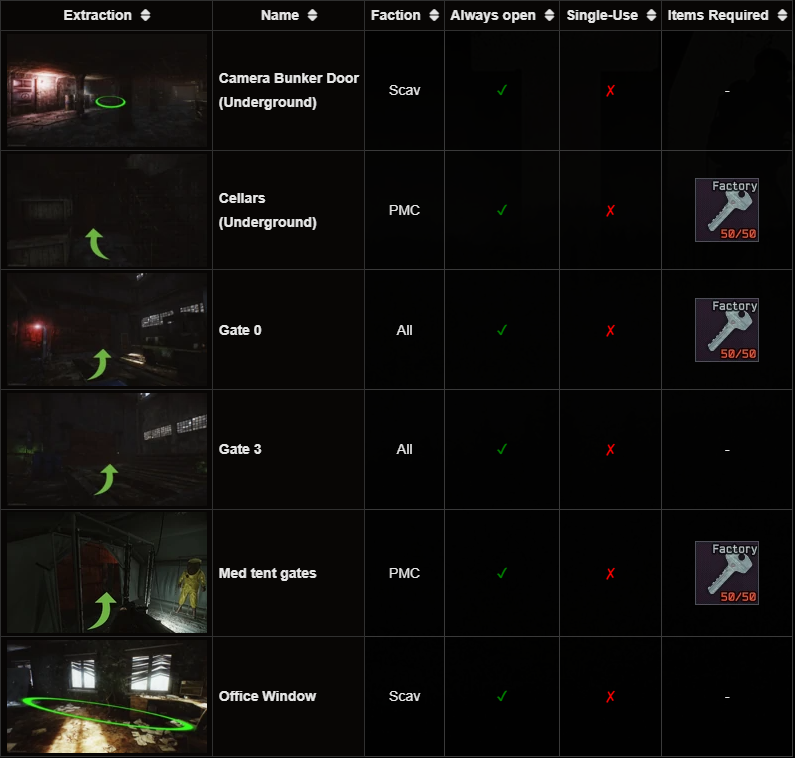Click the sort arrows beside Faction header
795x758 pixels.
[434, 15]
